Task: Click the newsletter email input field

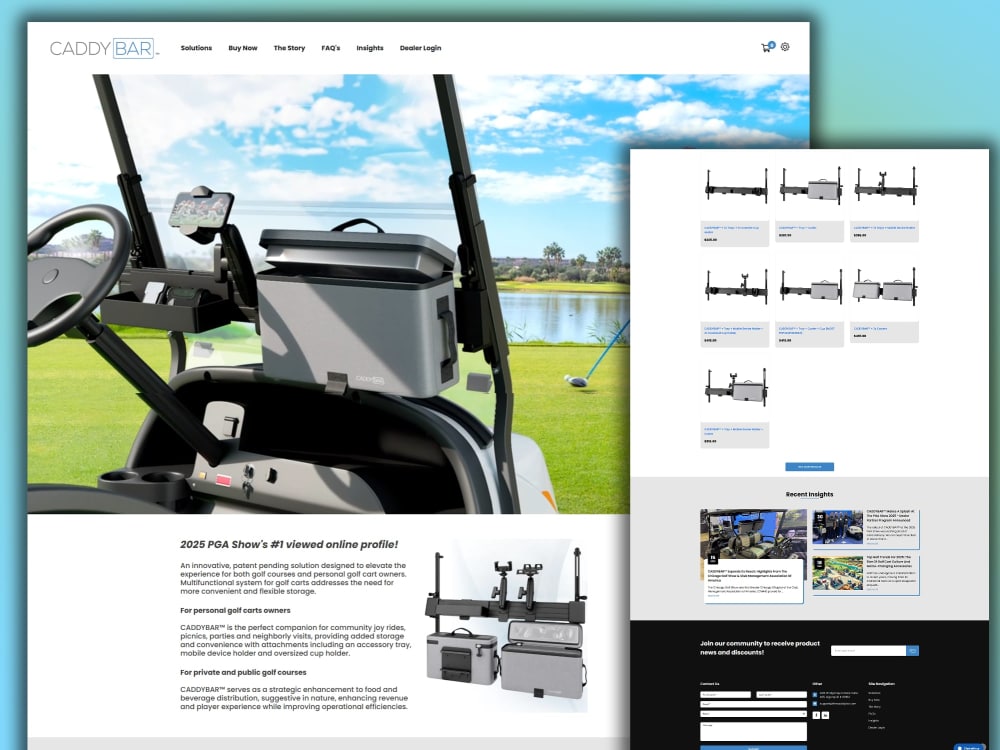Action: coord(869,651)
